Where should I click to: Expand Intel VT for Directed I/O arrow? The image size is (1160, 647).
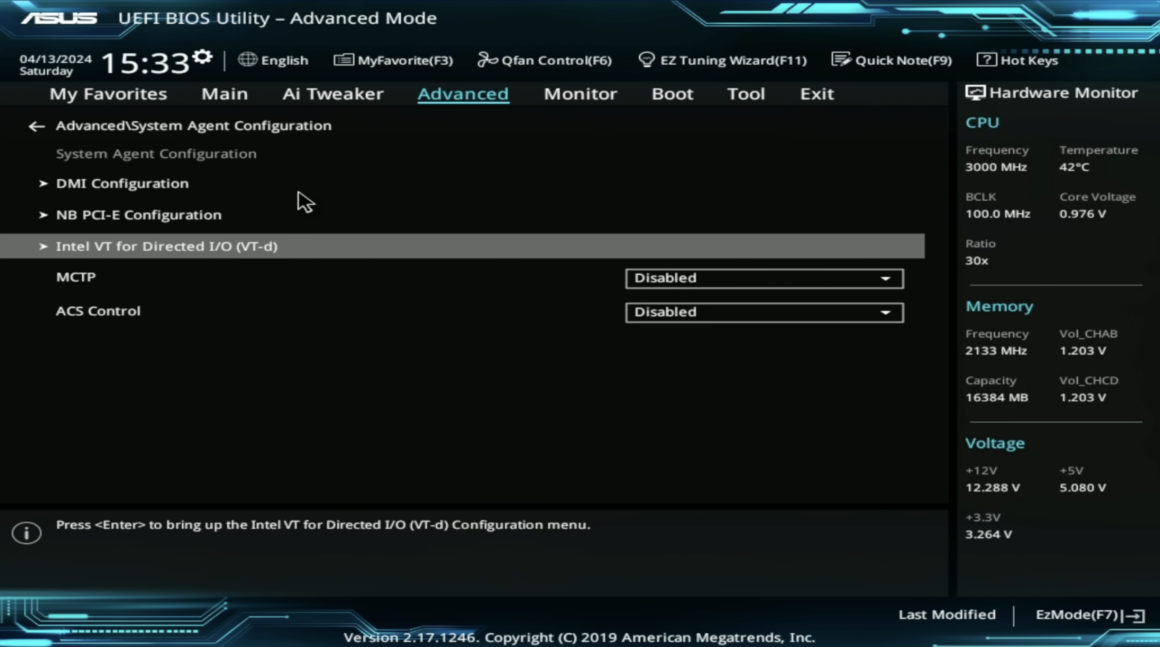(x=43, y=246)
